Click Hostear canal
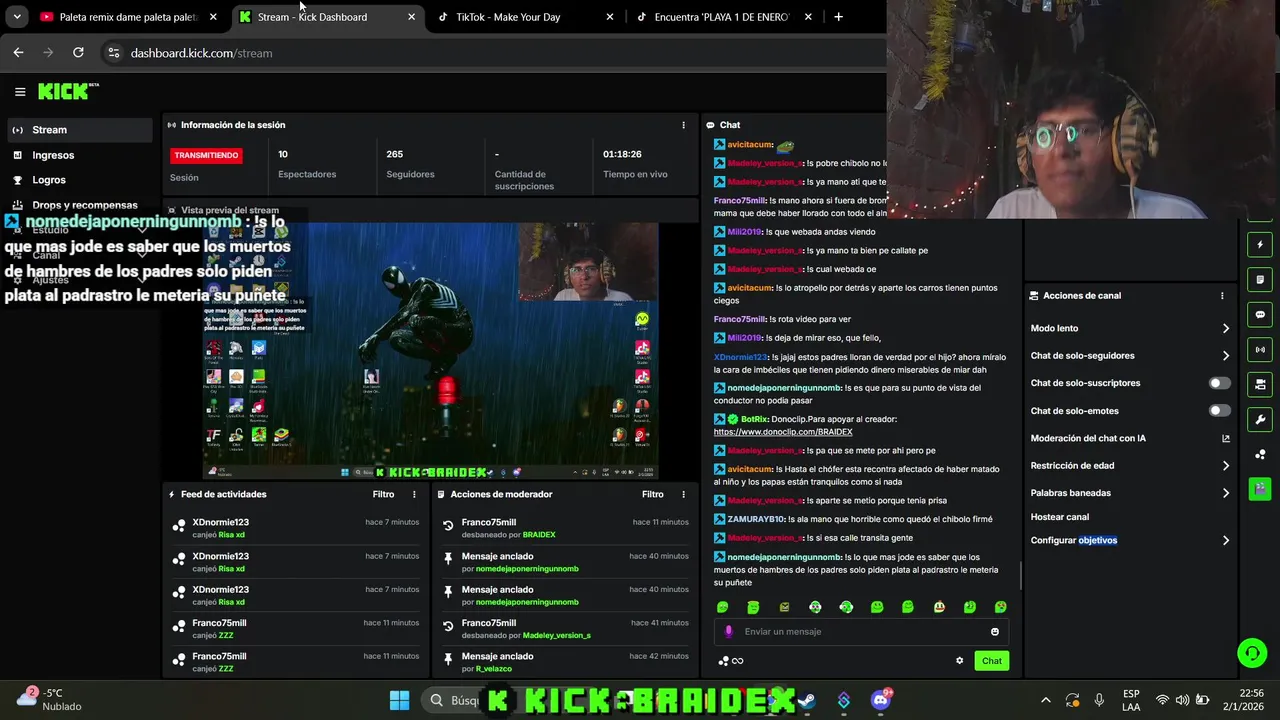1280x720 pixels. (x=1060, y=517)
